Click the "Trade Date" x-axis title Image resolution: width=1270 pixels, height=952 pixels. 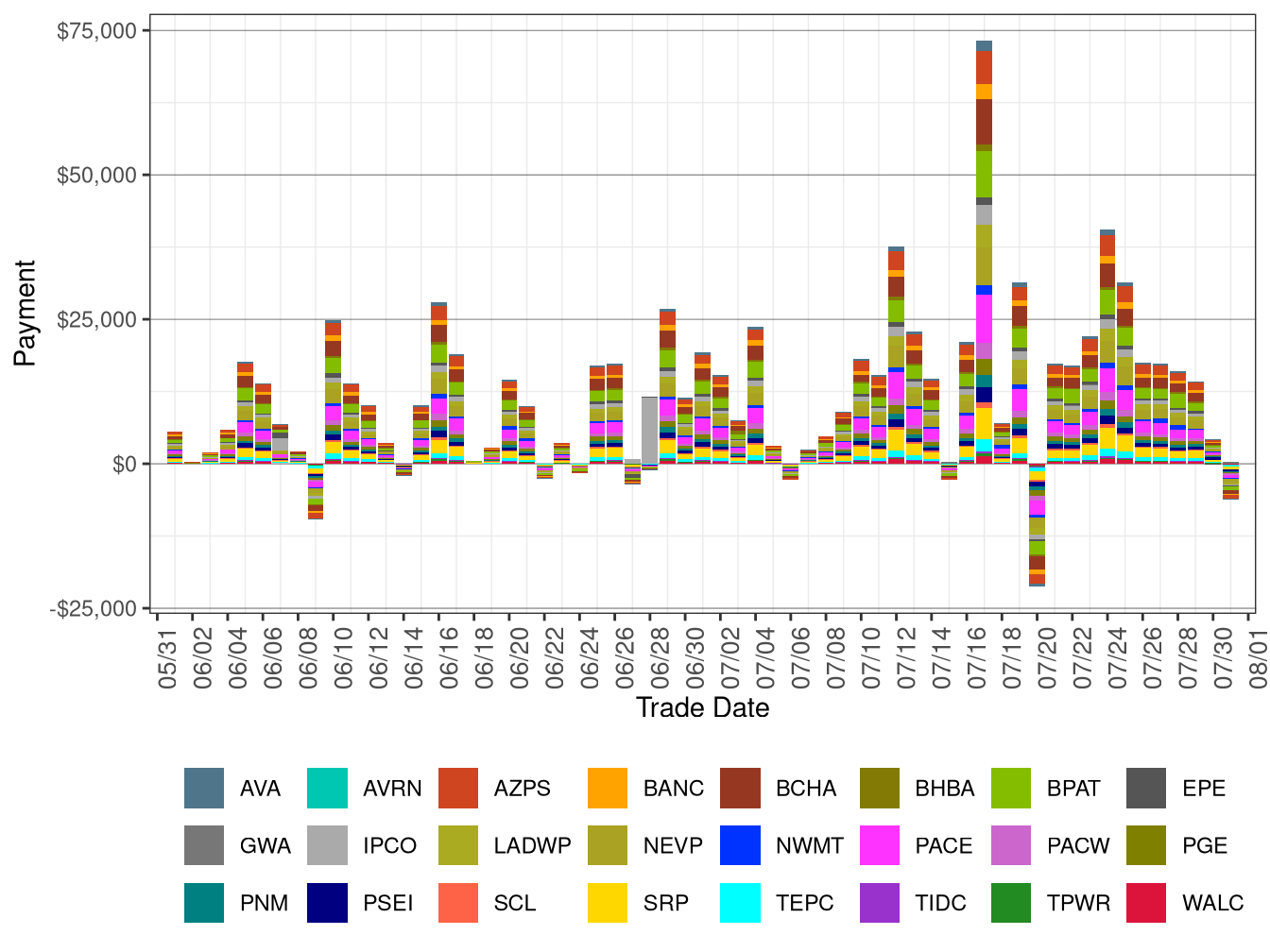click(x=702, y=707)
